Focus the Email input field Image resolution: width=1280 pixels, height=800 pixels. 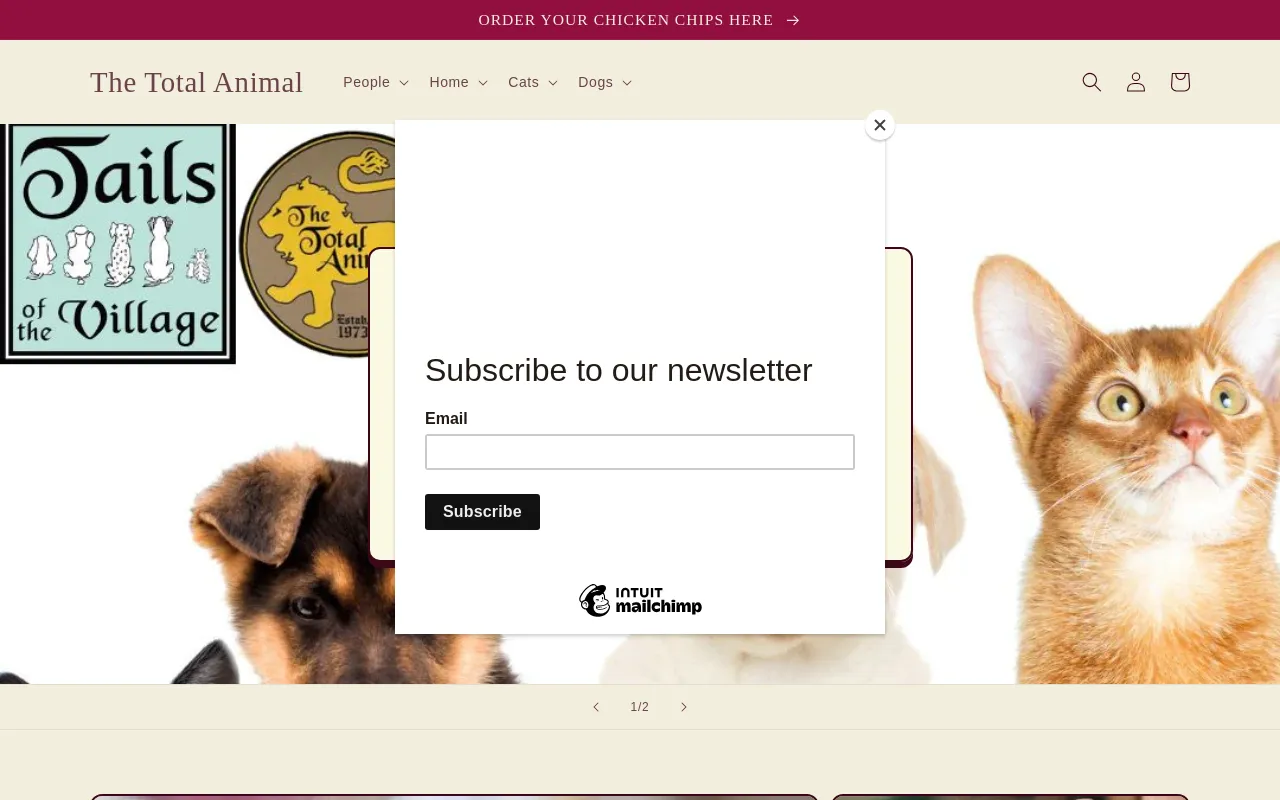click(x=640, y=452)
